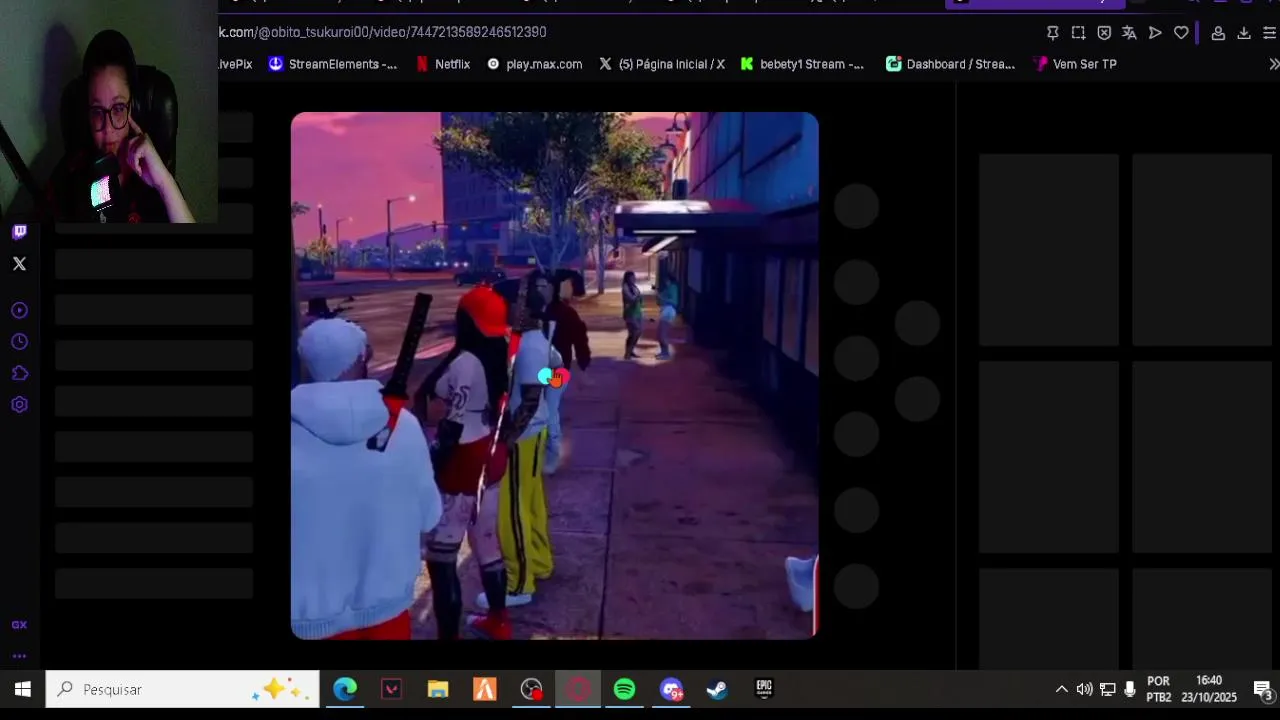1280x720 pixels.
Task: Open the Página Inicial / X bookmark
Action: pos(662,64)
